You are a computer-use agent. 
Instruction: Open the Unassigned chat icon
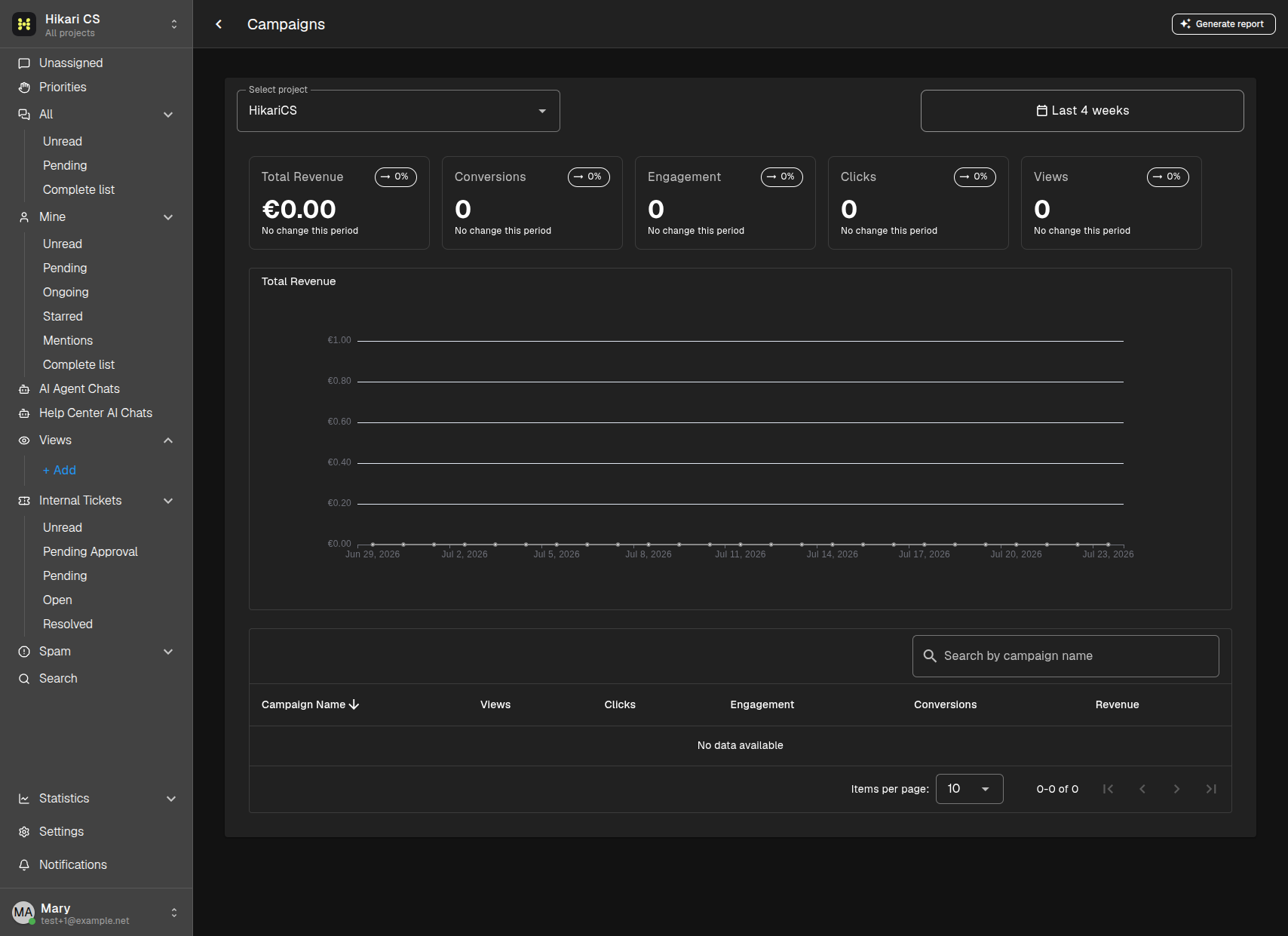coord(24,63)
